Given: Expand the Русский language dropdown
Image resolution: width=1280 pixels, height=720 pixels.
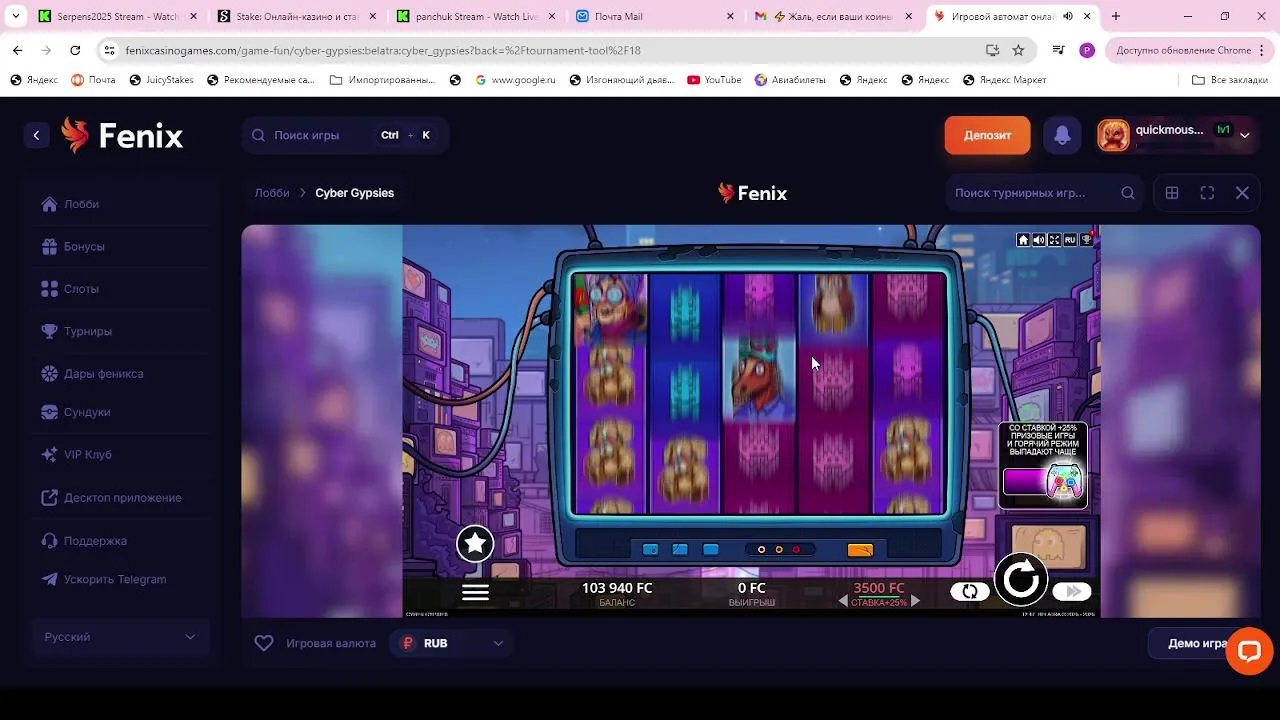Looking at the screenshot, I should [120, 637].
